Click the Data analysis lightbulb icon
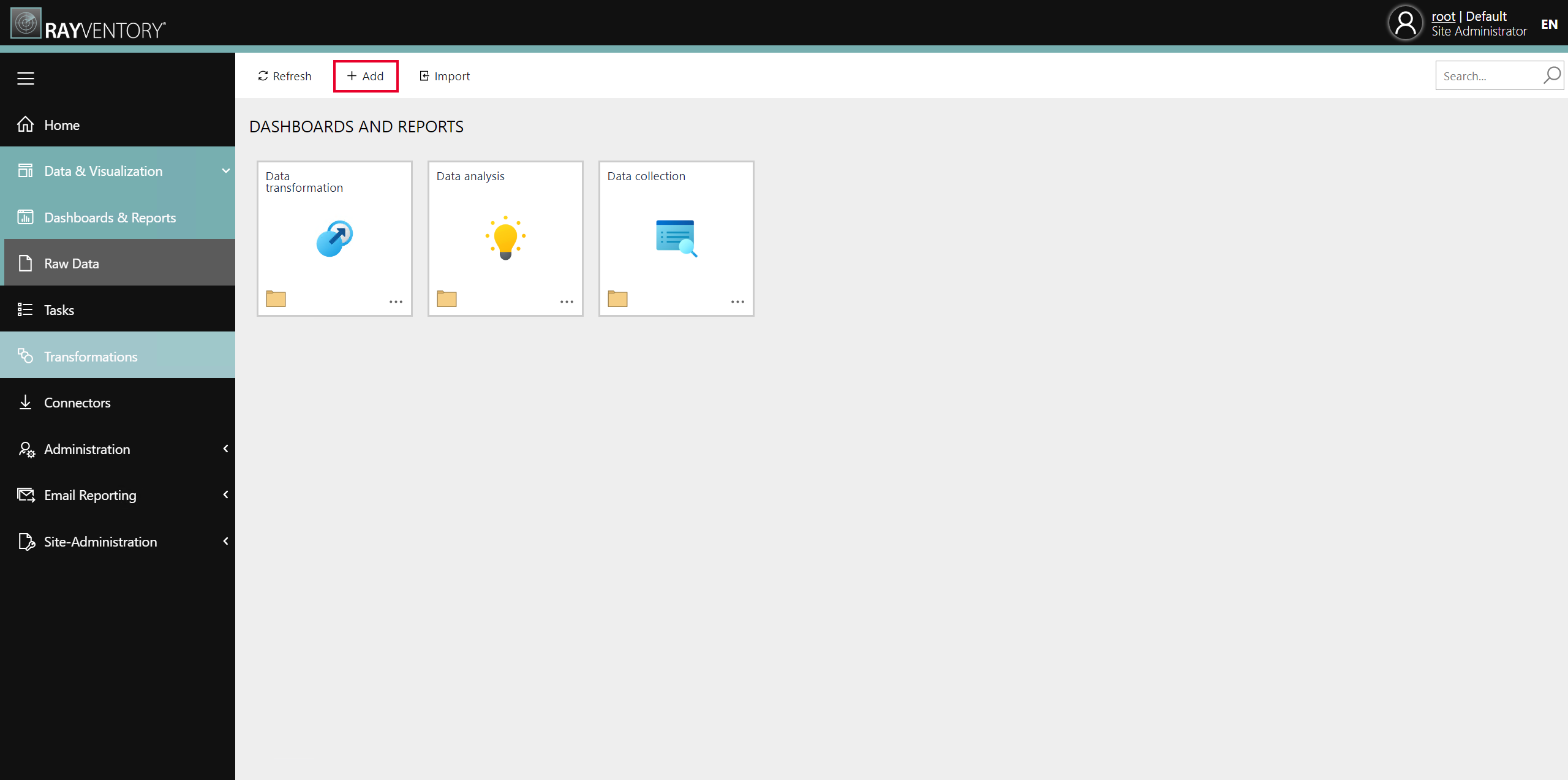The image size is (1568, 780). coord(504,237)
